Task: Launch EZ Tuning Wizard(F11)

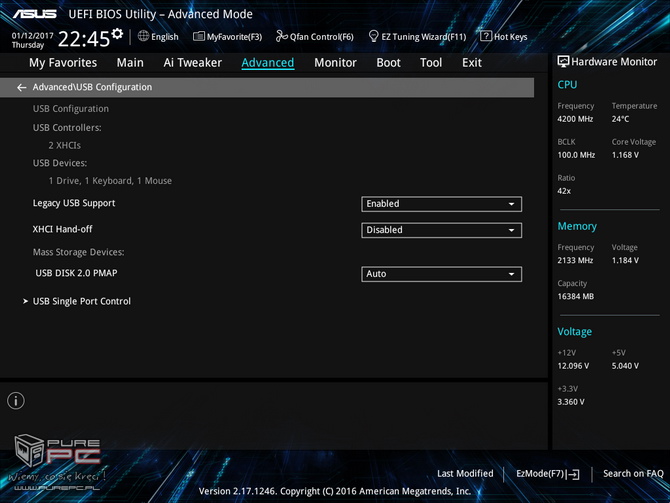Action: pos(417,37)
